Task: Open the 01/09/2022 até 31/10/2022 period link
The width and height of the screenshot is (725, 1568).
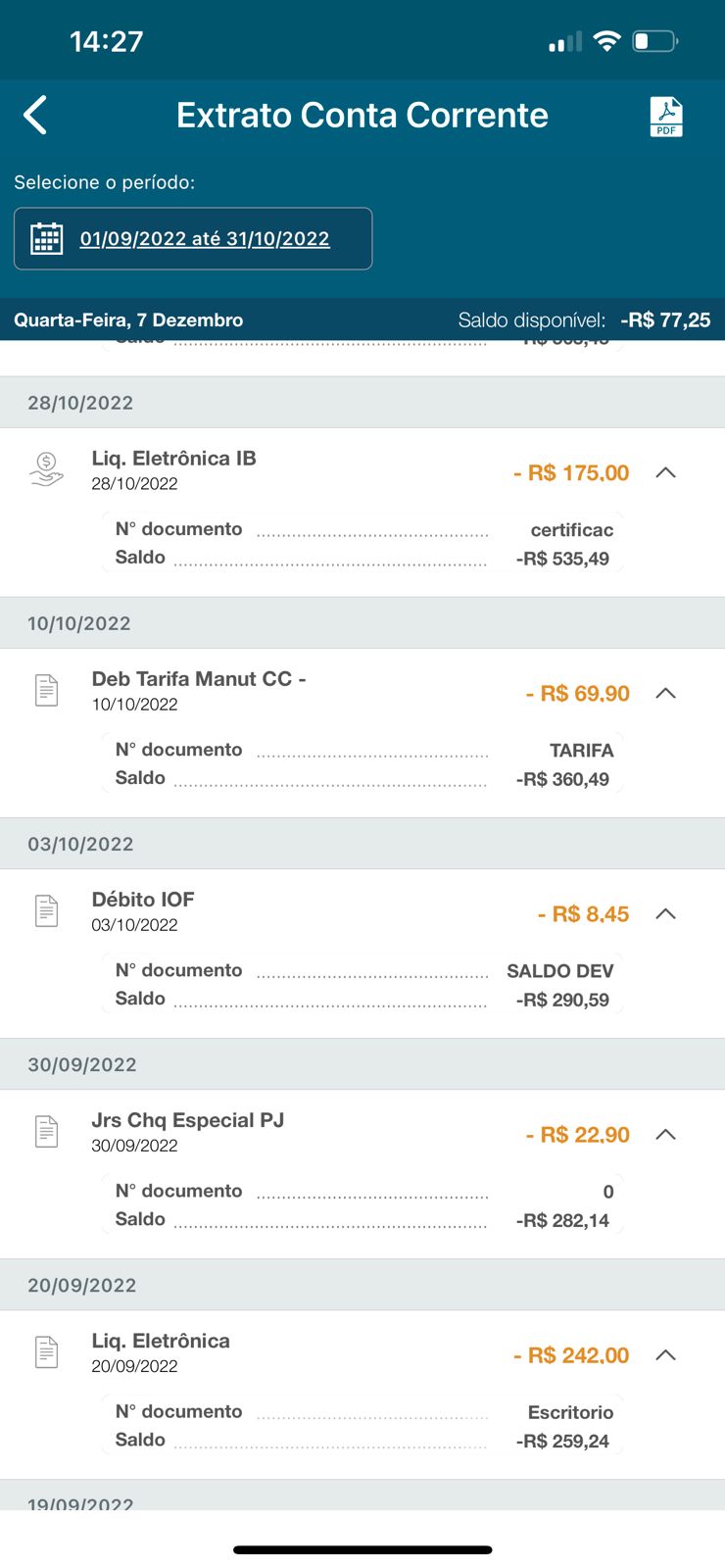Action: (x=205, y=238)
